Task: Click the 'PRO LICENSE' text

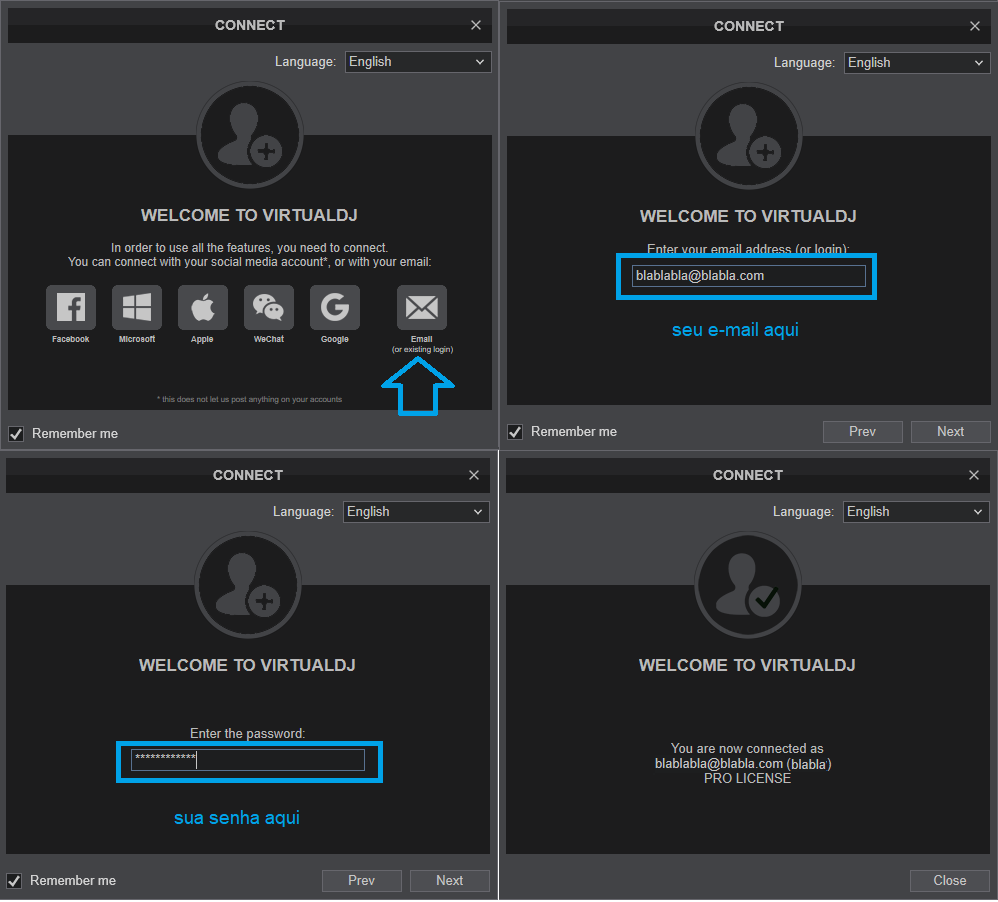Action: point(747,779)
